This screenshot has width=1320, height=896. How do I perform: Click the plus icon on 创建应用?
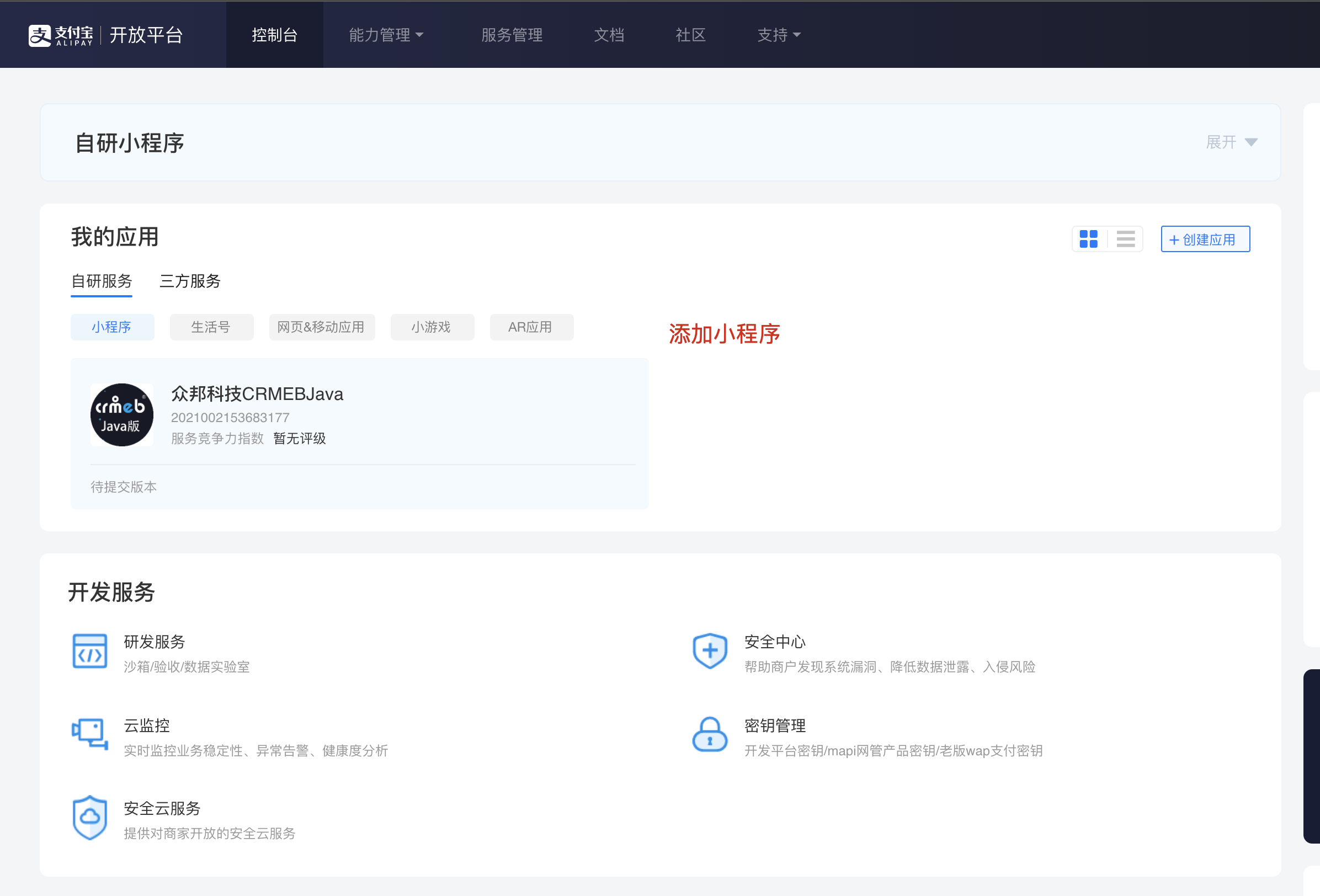click(x=1175, y=239)
